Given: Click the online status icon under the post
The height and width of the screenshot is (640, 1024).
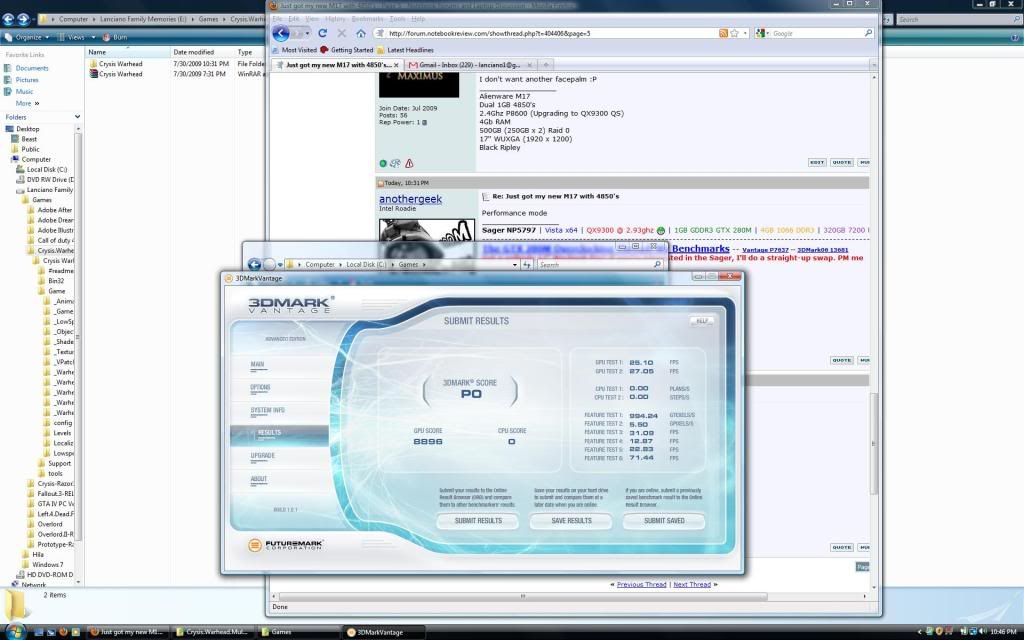Looking at the screenshot, I should pyautogui.click(x=383, y=163).
